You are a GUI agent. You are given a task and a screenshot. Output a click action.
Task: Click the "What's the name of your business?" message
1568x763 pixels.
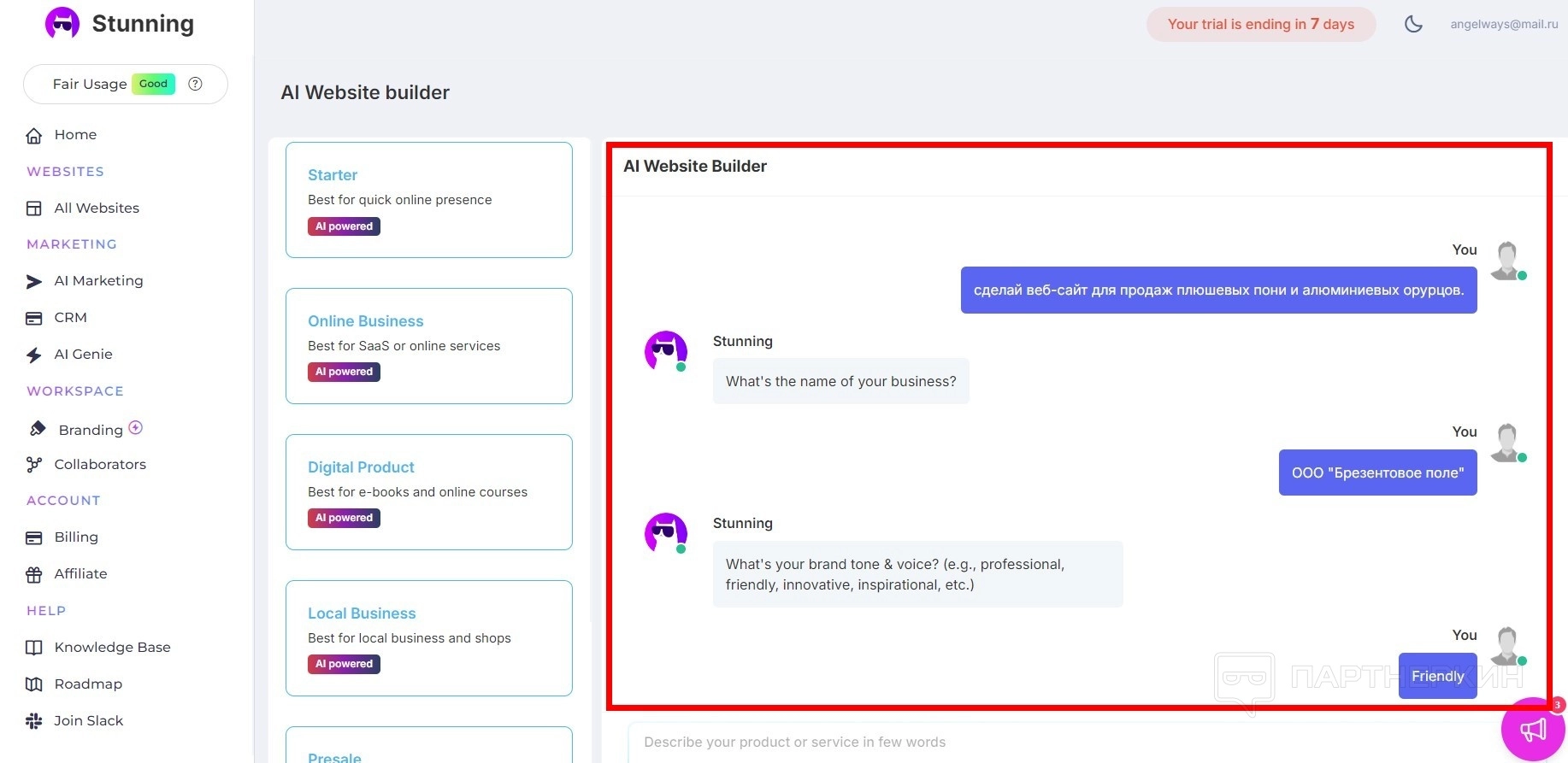click(x=841, y=381)
